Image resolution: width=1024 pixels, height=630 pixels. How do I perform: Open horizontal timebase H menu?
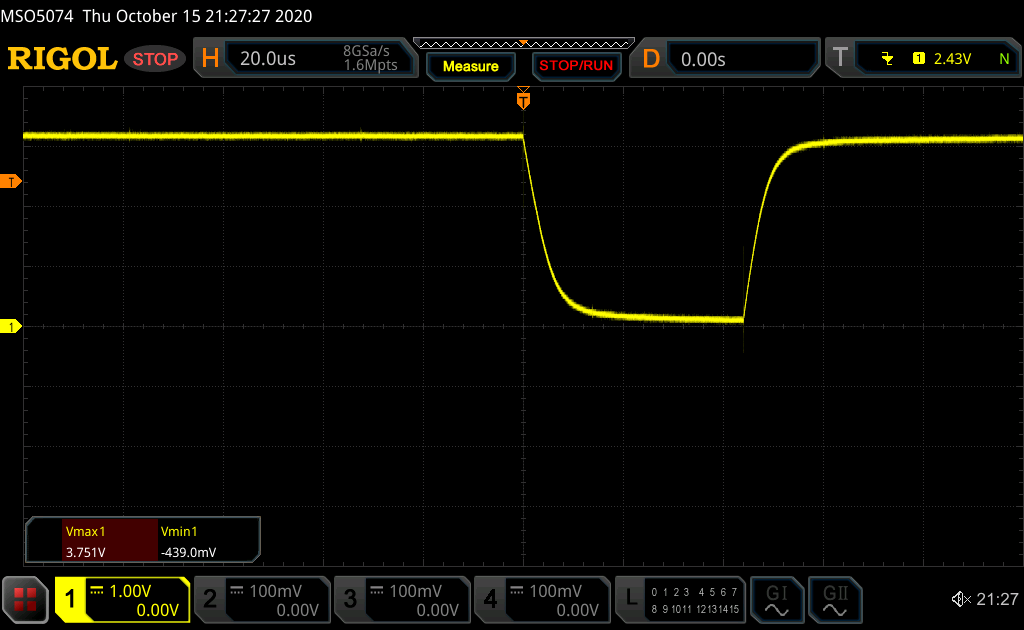click(210, 59)
